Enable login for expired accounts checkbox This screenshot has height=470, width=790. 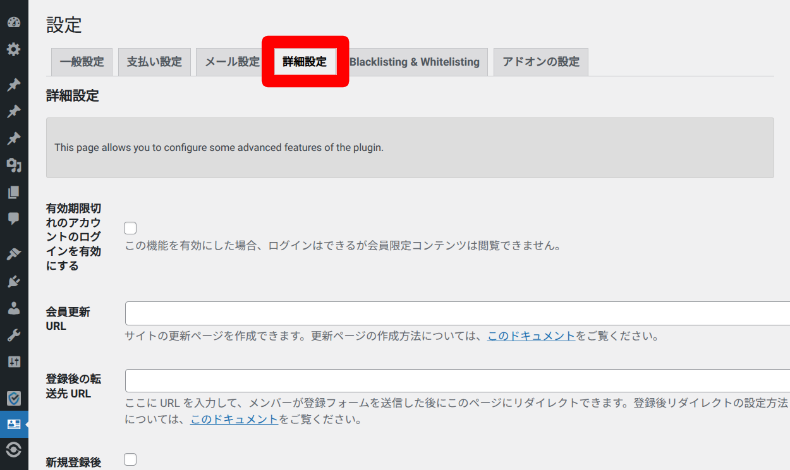[x=130, y=228]
